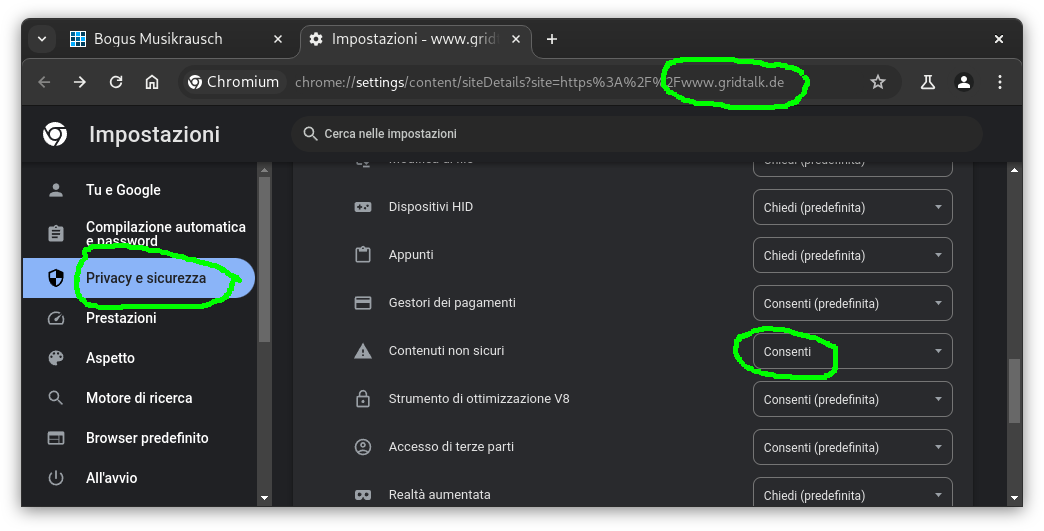Open the Appunti permission dropdown
Image resolution: width=1044 pixels, height=531 pixels.
pos(852,255)
